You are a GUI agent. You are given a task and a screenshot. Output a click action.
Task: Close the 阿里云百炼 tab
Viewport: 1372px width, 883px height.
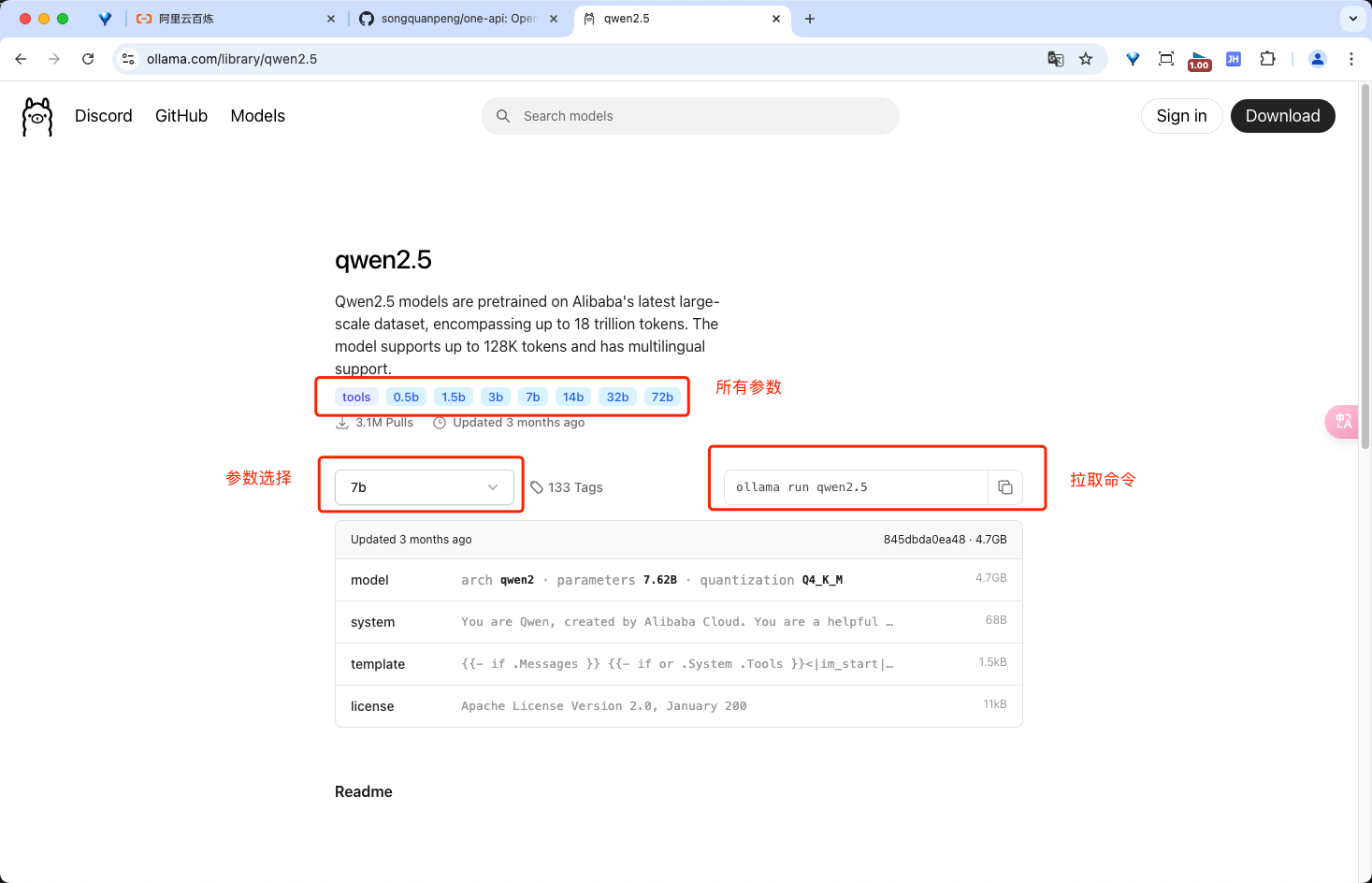(331, 19)
